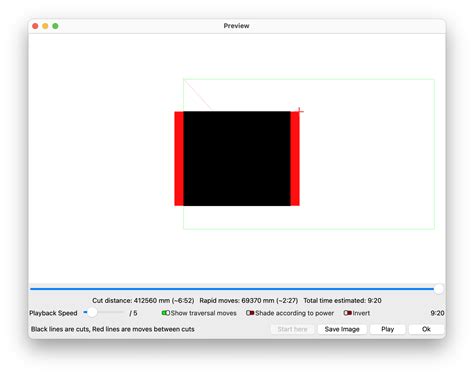Click the Playback Speed slider handle
The image size is (474, 376).
tap(92, 312)
